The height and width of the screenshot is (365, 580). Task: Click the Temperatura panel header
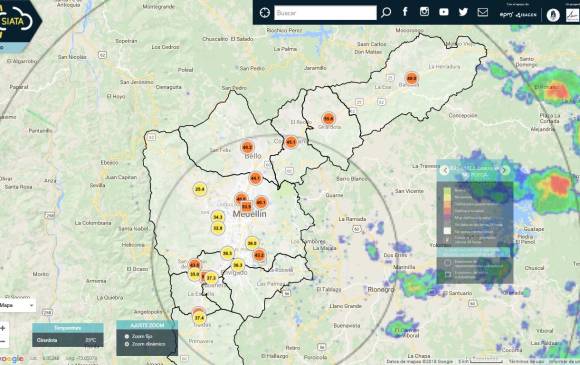68,328
